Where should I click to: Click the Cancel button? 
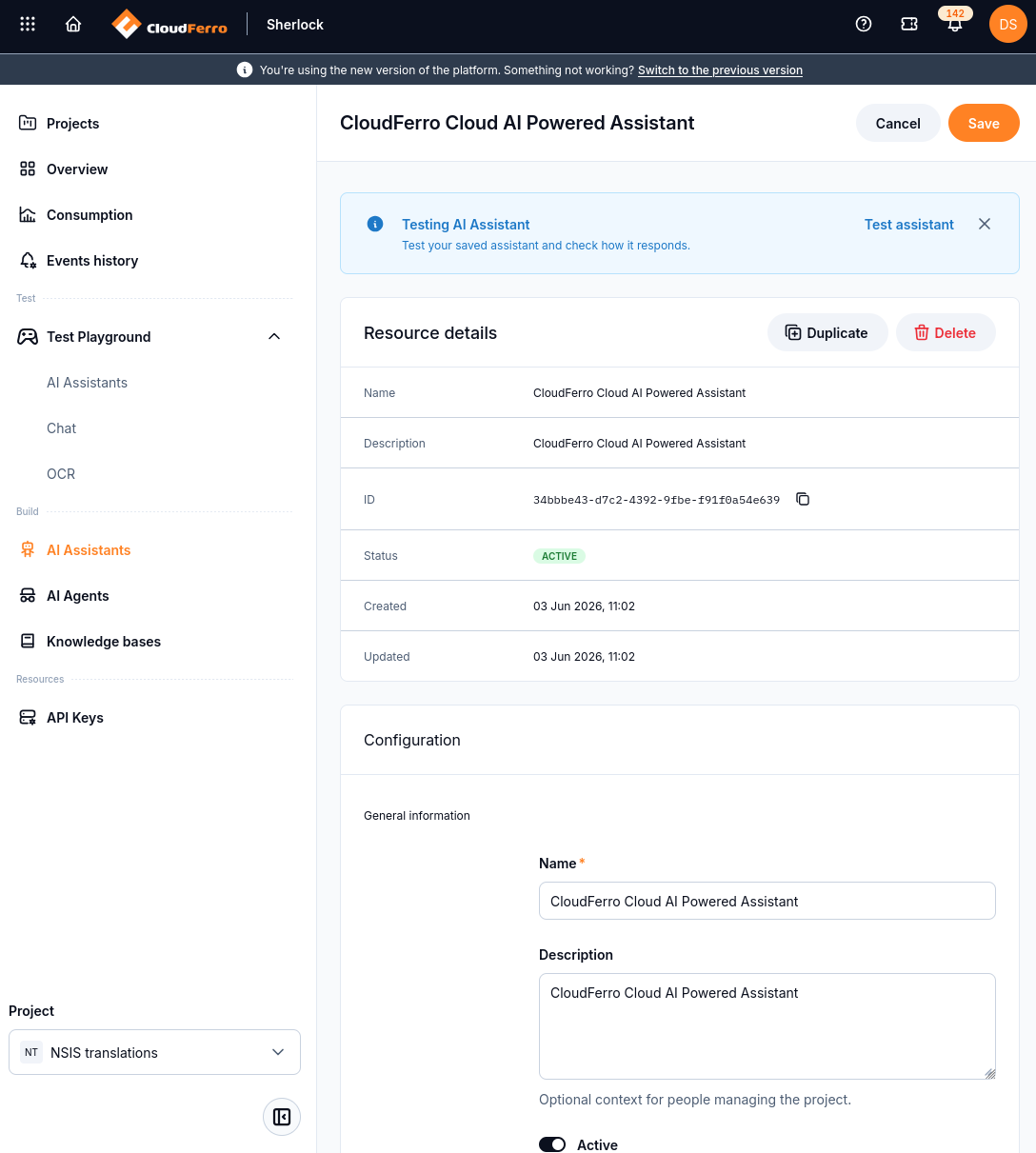[x=898, y=123]
